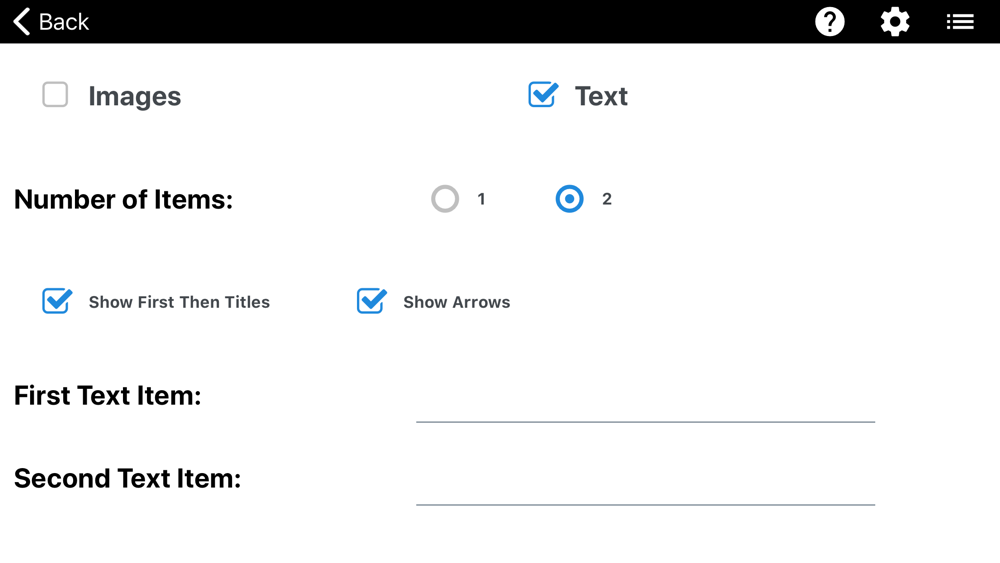The width and height of the screenshot is (1000, 563).
Task: Enable the Images checkbox
Action: point(55,95)
